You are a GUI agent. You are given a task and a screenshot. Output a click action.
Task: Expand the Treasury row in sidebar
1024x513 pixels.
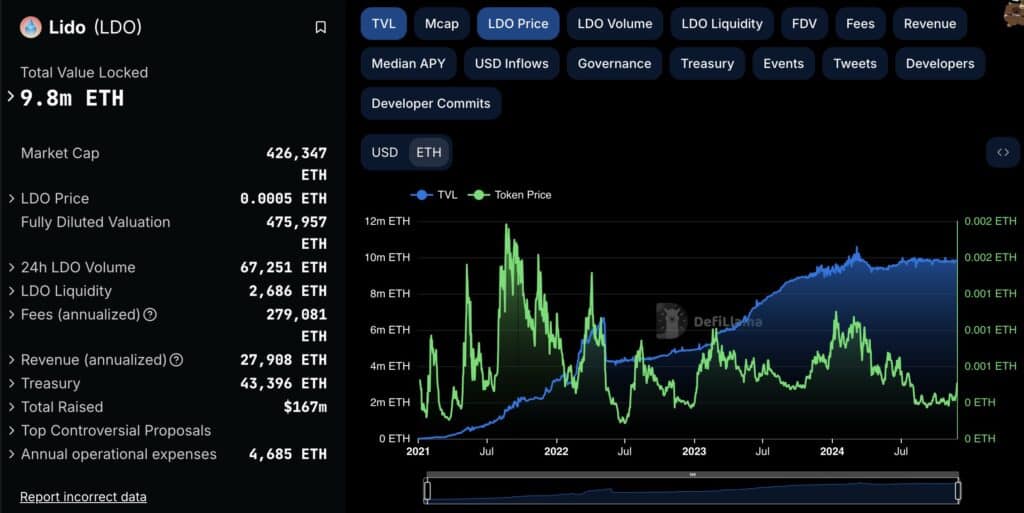tap(11, 383)
